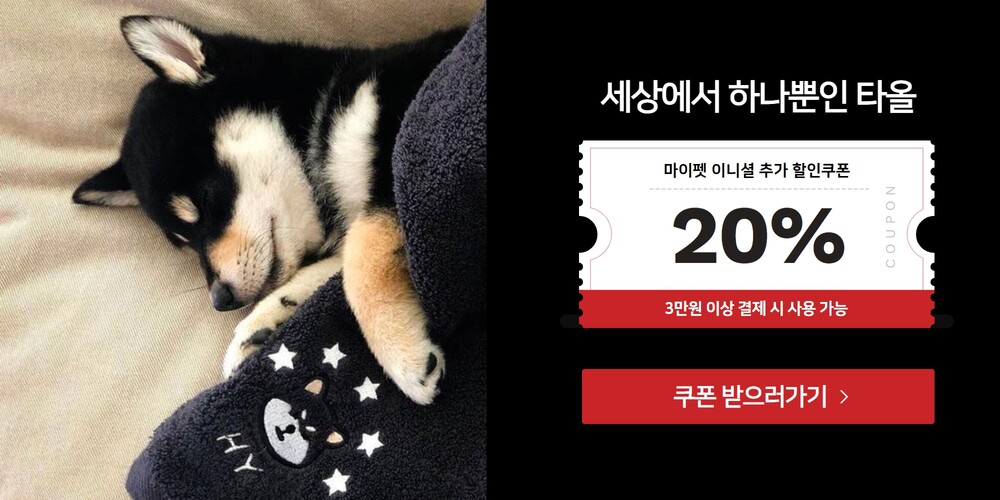Click the puppy's upright ear
This screenshot has width=1000, height=500.
pos(165,49)
